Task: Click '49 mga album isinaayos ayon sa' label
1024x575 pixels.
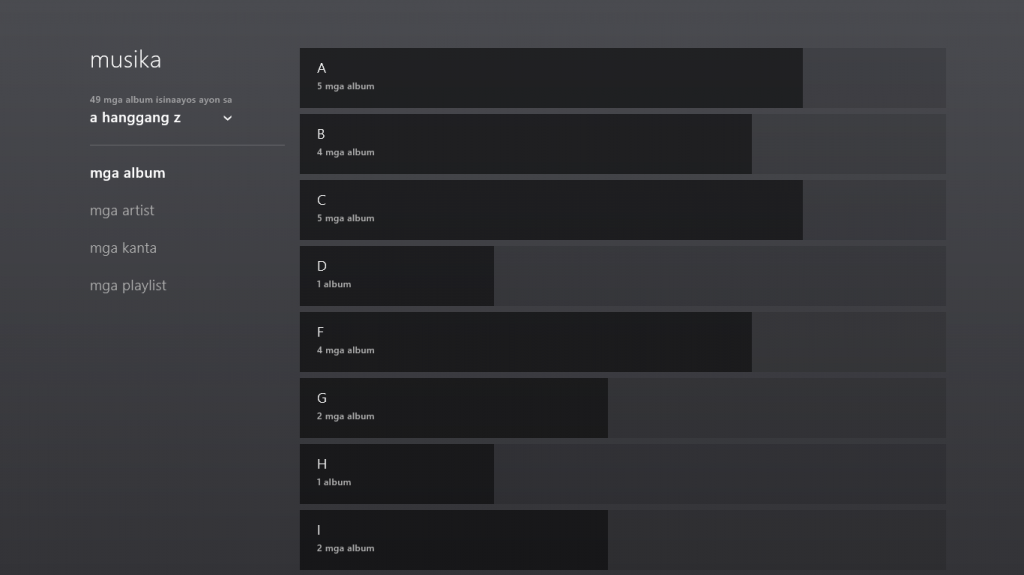Action: point(161,100)
